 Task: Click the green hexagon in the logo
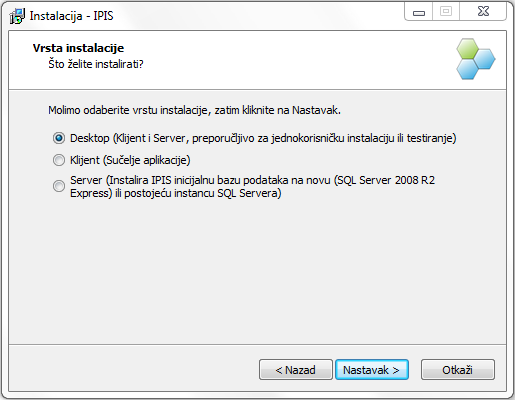(468, 49)
